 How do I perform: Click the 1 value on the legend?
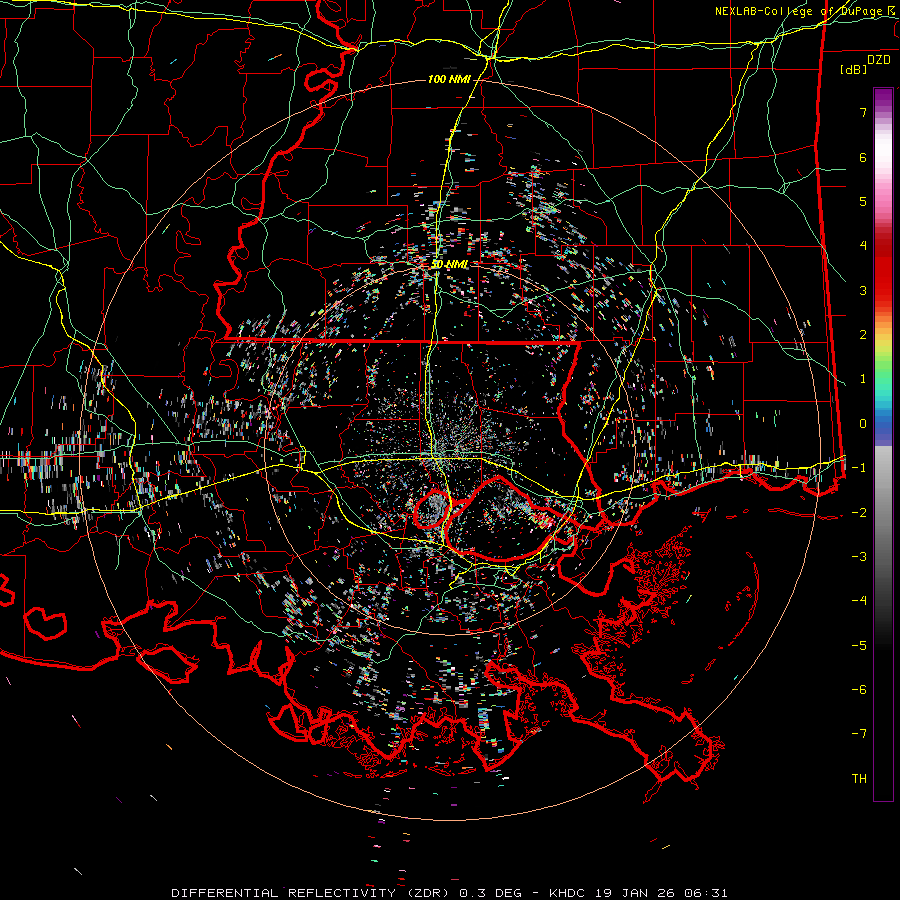click(863, 379)
